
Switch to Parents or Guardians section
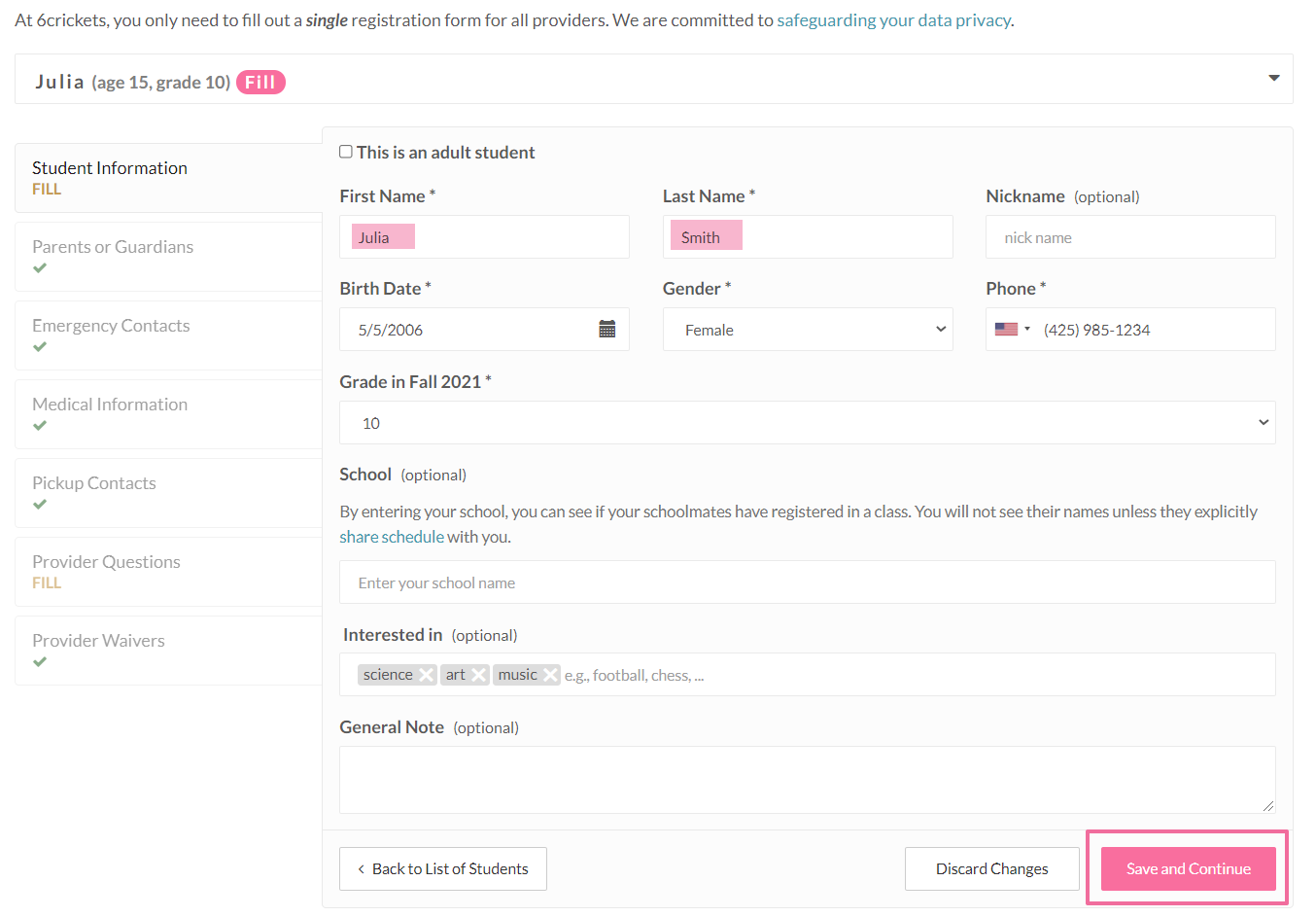[x=113, y=247]
